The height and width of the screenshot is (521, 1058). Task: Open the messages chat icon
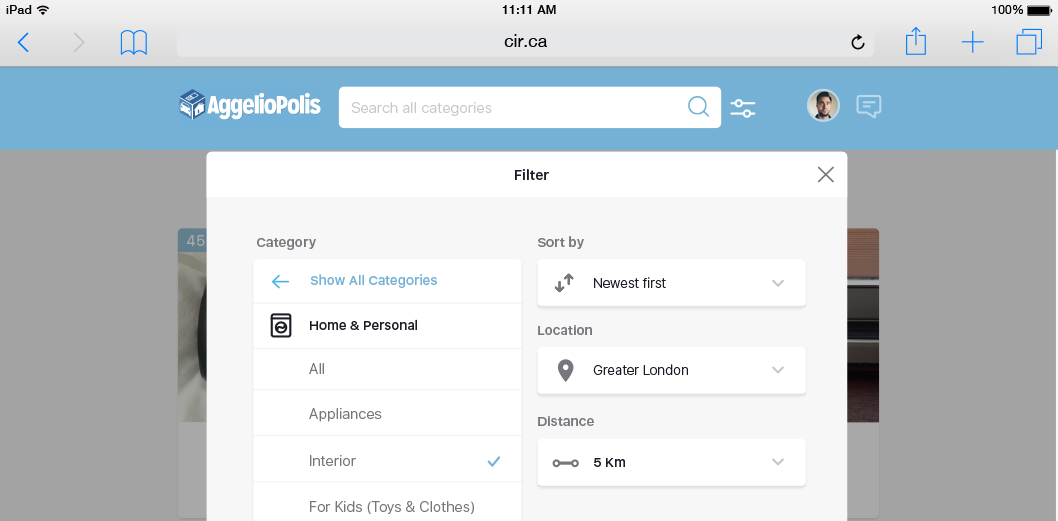pyautogui.click(x=868, y=107)
